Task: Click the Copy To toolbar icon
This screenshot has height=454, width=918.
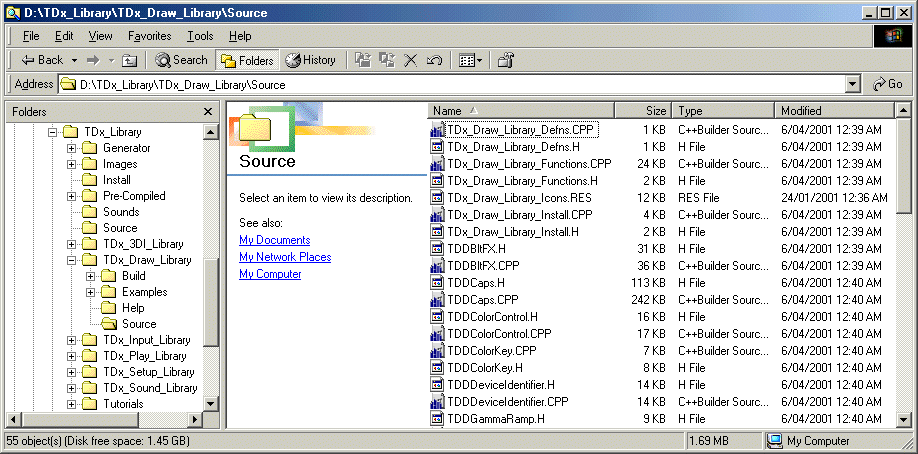Action: [386, 60]
